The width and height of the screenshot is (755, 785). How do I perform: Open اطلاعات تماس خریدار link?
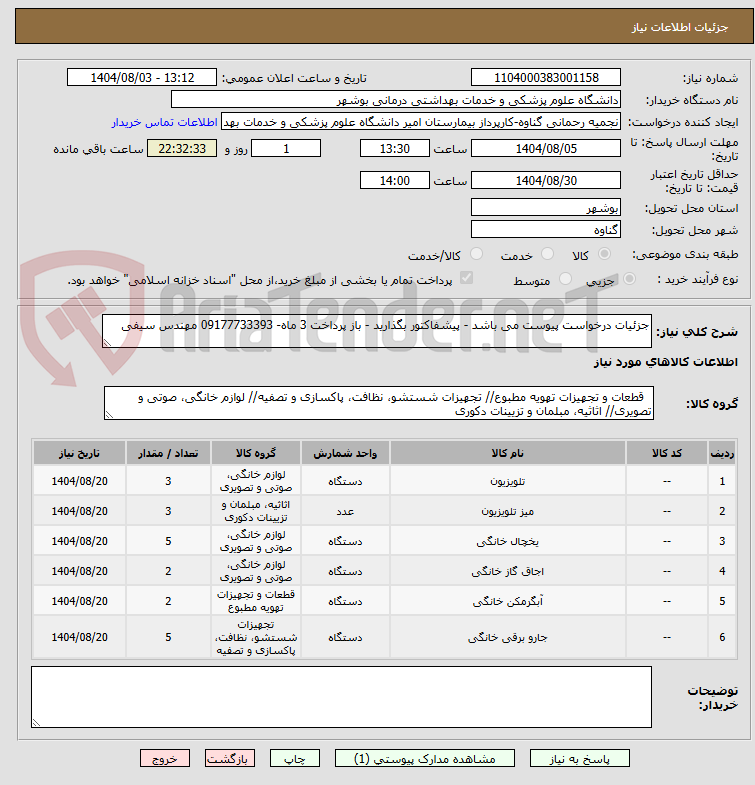(x=164, y=123)
